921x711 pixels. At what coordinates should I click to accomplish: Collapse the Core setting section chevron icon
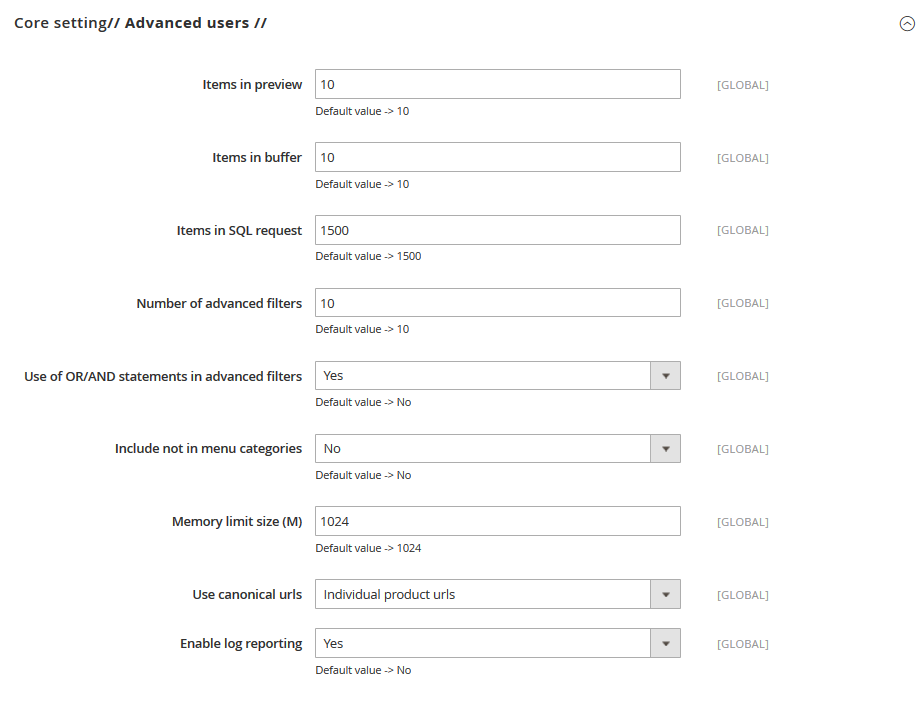(907, 24)
